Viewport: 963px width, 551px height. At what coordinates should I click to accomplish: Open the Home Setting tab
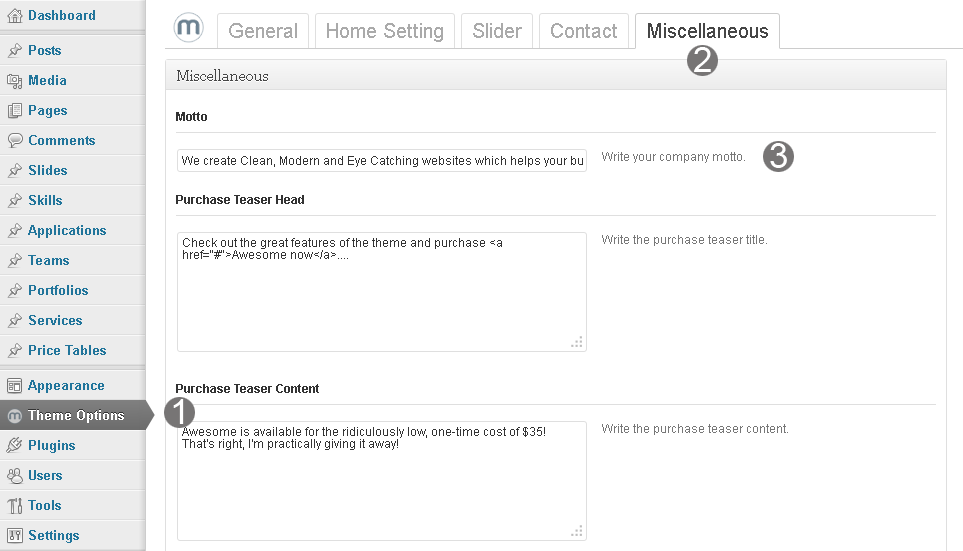(384, 31)
